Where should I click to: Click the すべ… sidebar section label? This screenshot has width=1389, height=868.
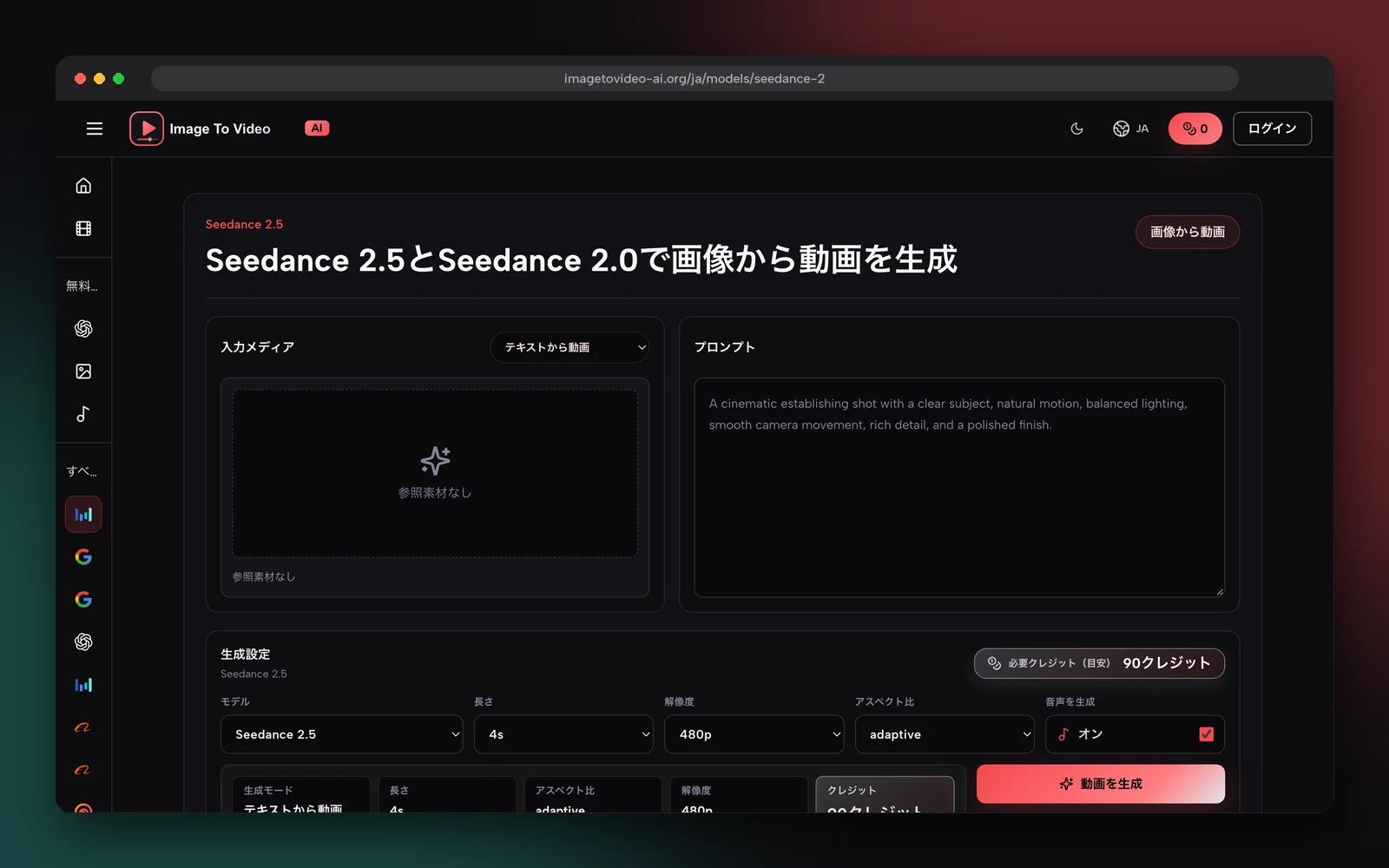click(82, 471)
